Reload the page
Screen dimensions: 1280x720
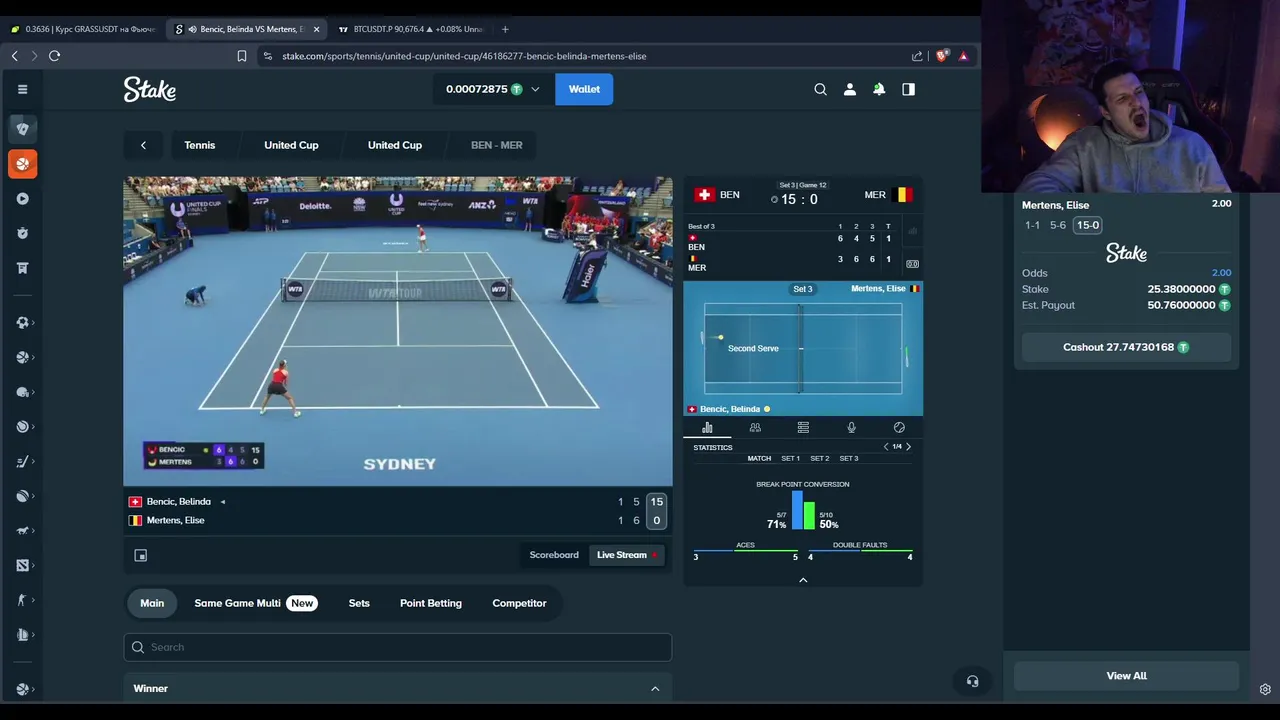pos(55,56)
